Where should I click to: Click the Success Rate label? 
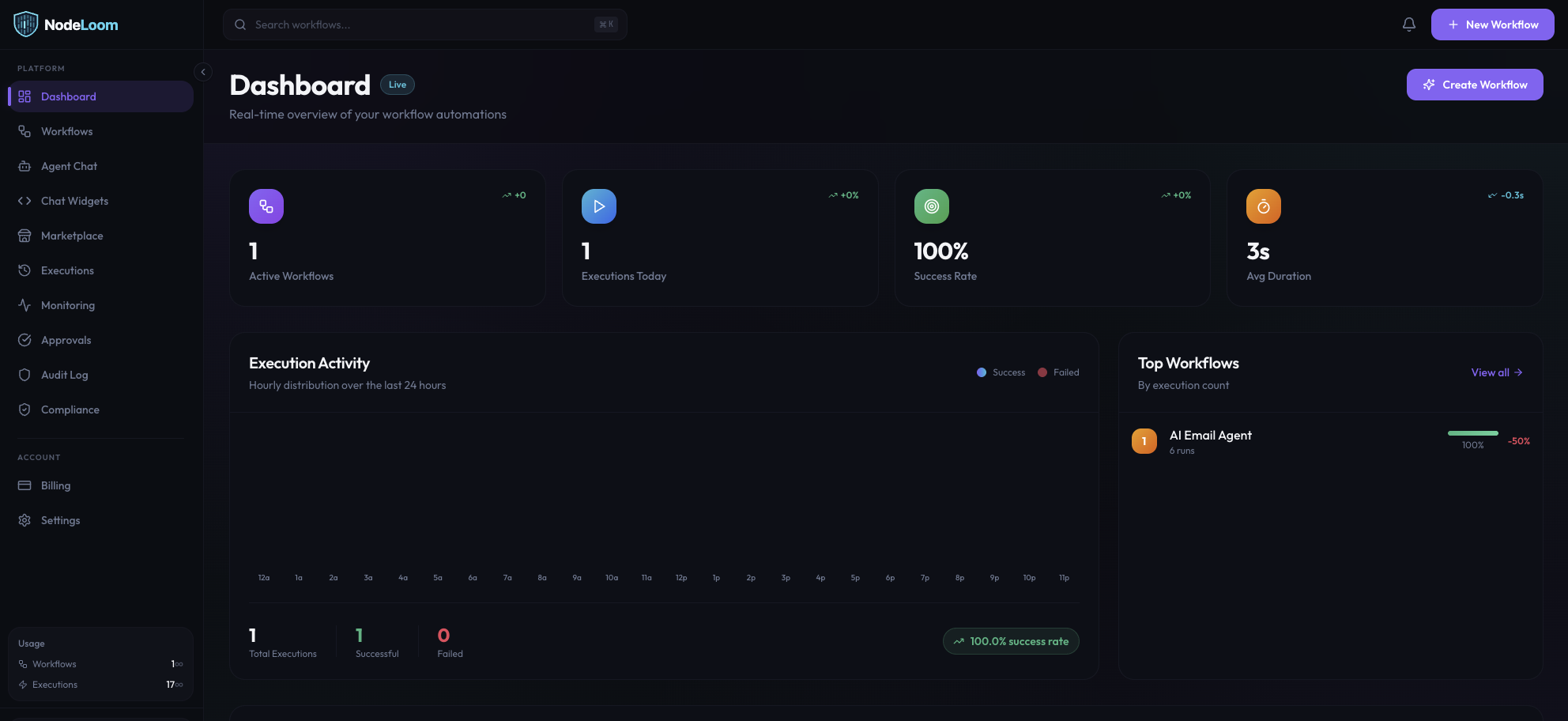coord(945,276)
